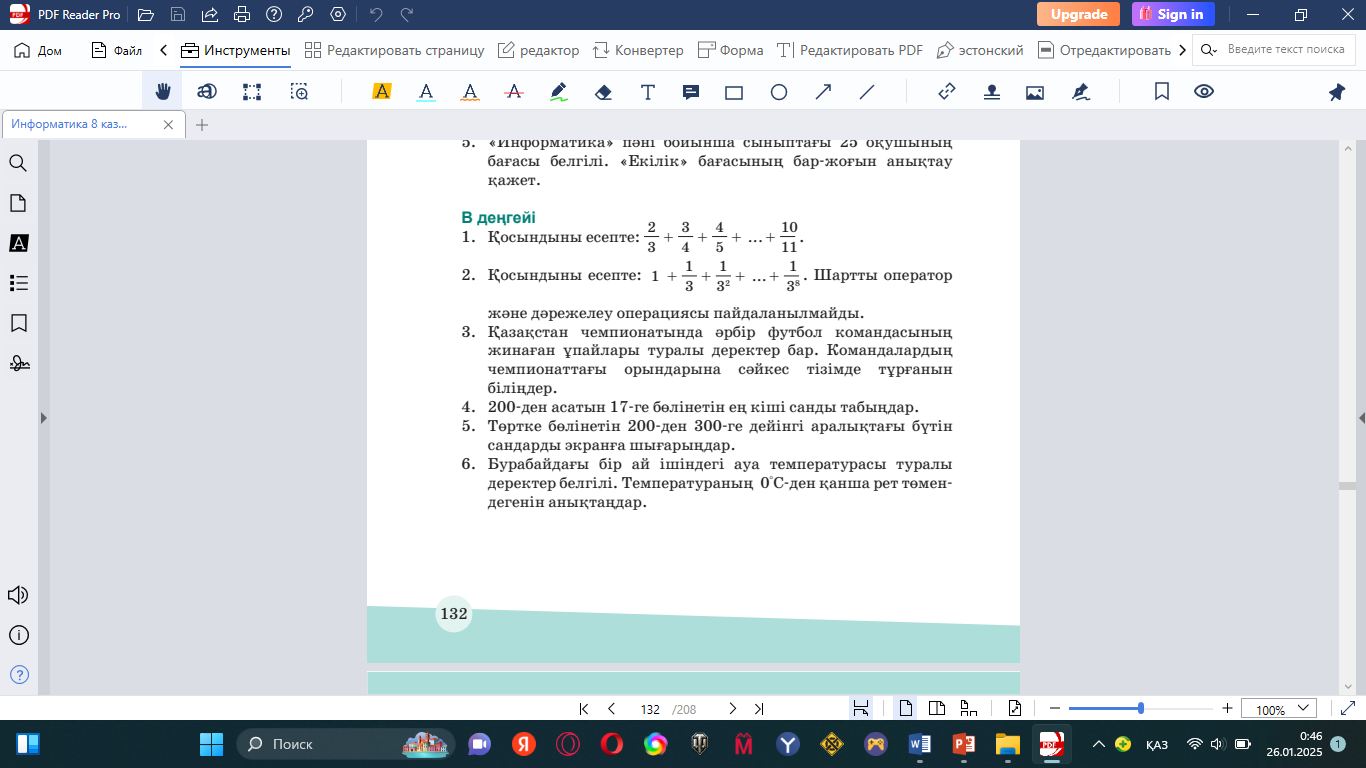Switch to the Форма tab
This screenshot has width=1366, height=768.
[730, 50]
